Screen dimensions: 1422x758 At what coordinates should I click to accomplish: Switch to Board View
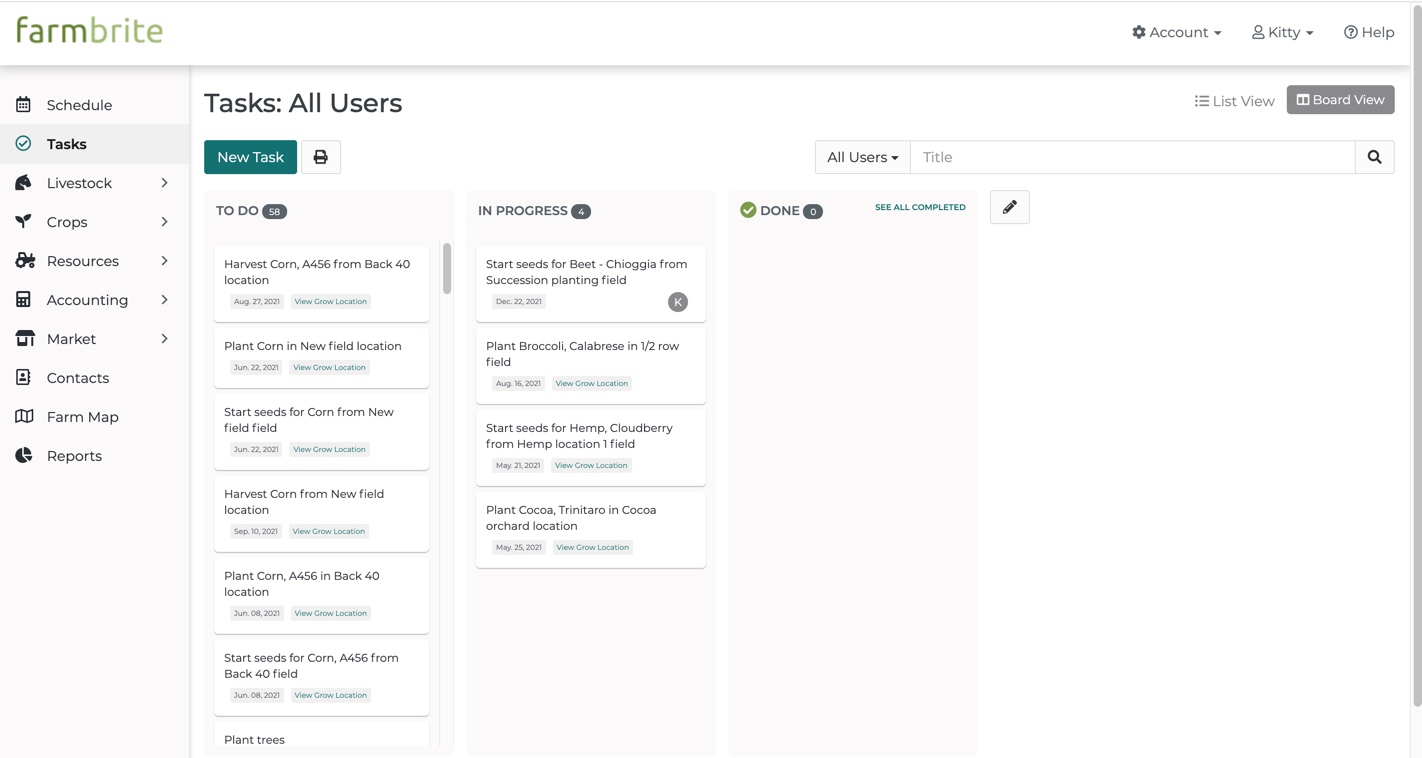click(x=1340, y=100)
